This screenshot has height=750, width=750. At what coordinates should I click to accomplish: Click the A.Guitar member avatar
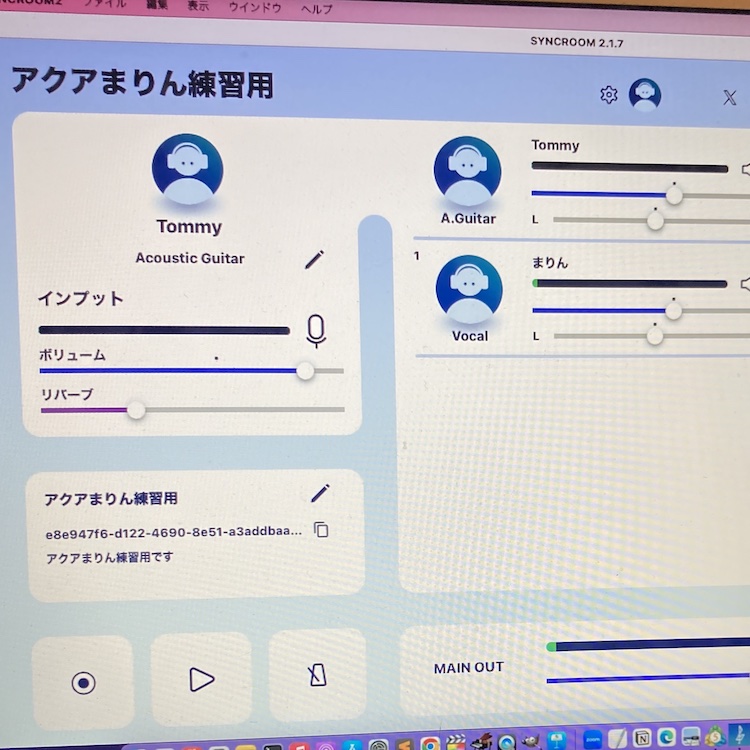tap(467, 171)
